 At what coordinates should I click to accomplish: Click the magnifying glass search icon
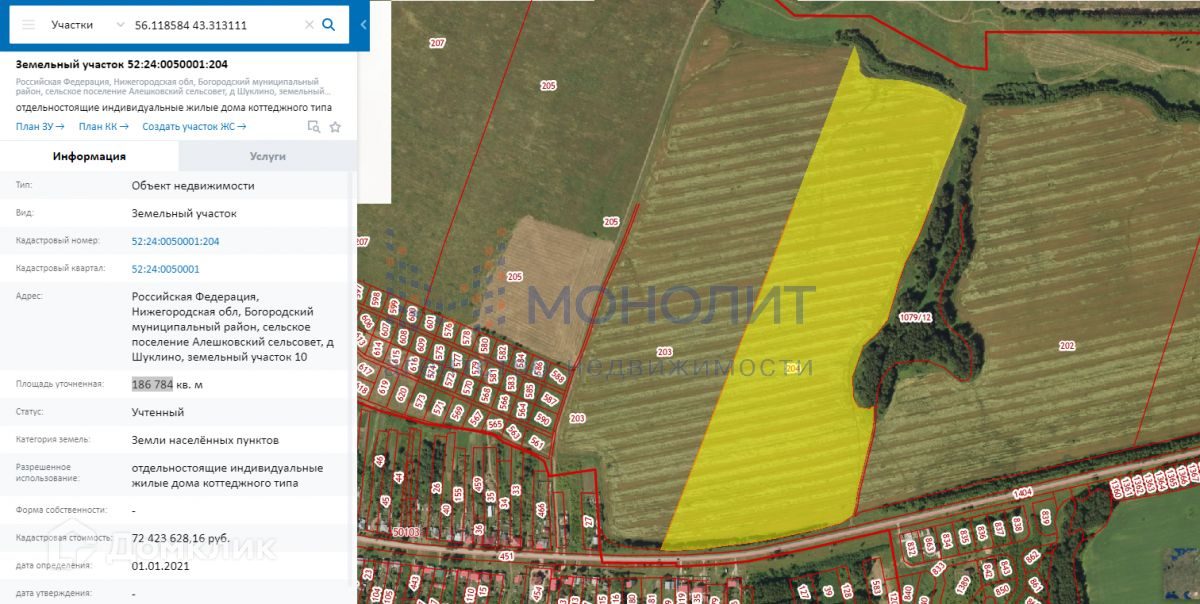329,25
